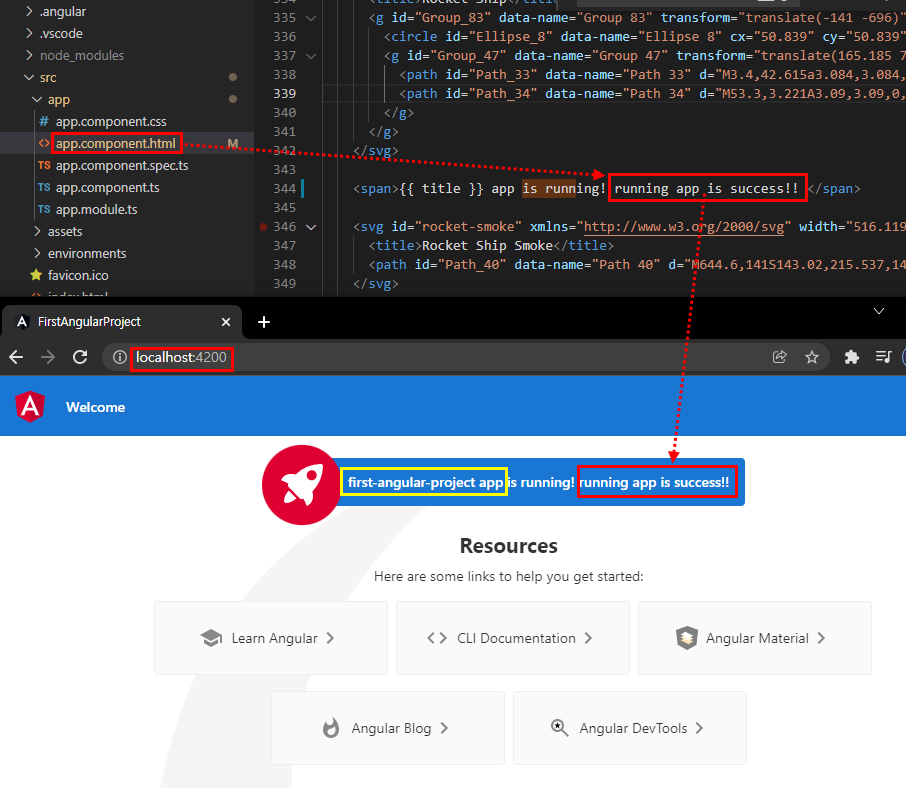
Task: Click the browser forward arrow
Action: pos(48,357)
